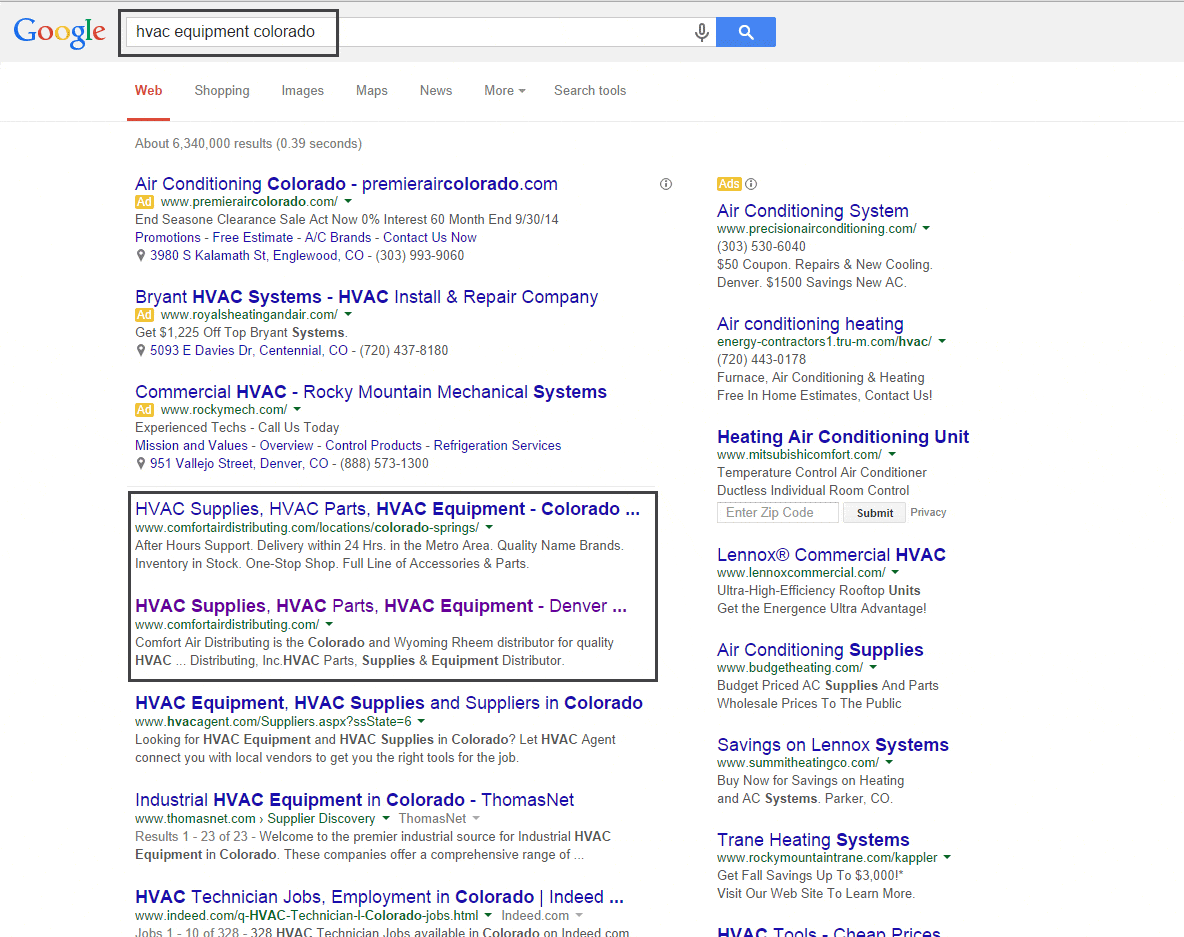1184x937 pixels.
Task: Click the A/C Brands sitelink
Action: pyautogui.click(x=338, y=238)
